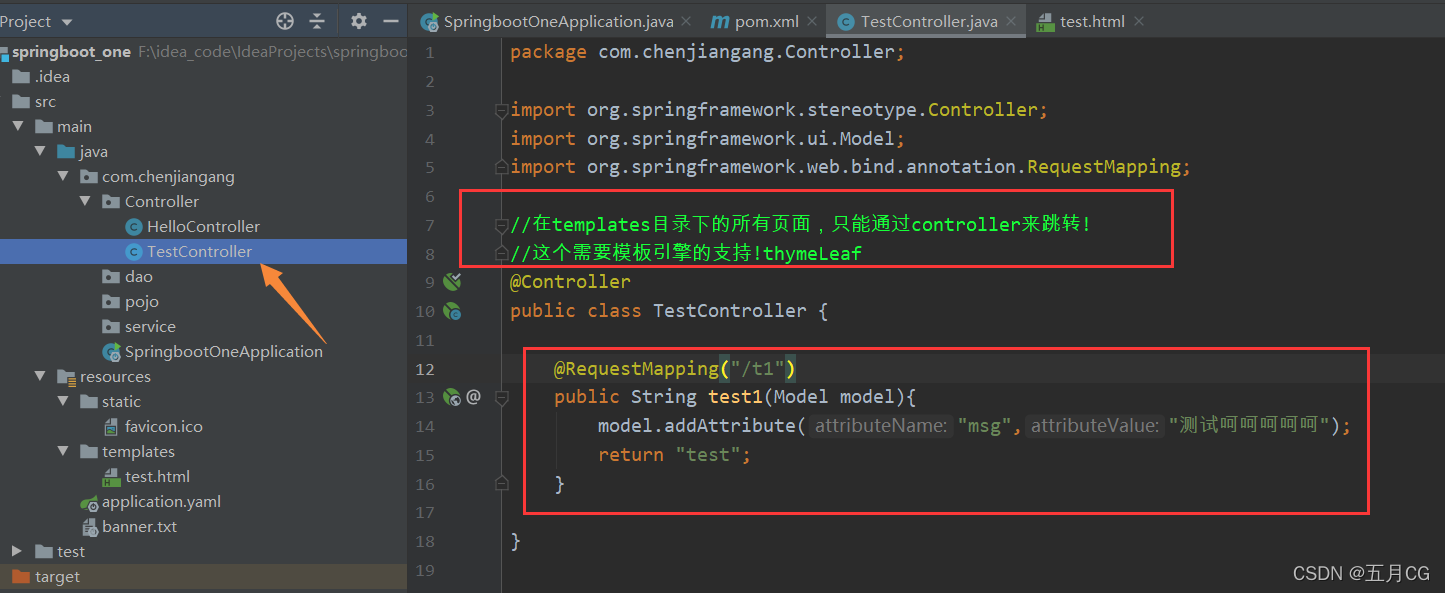Screen dimensions: 1445x593
Task: Fold the imports block at line 3
Action: [502, 110]
